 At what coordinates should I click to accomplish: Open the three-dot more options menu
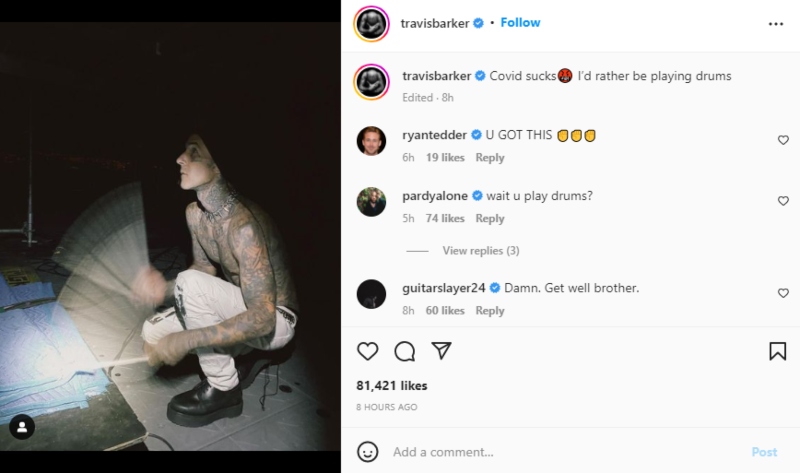[776, 23]
